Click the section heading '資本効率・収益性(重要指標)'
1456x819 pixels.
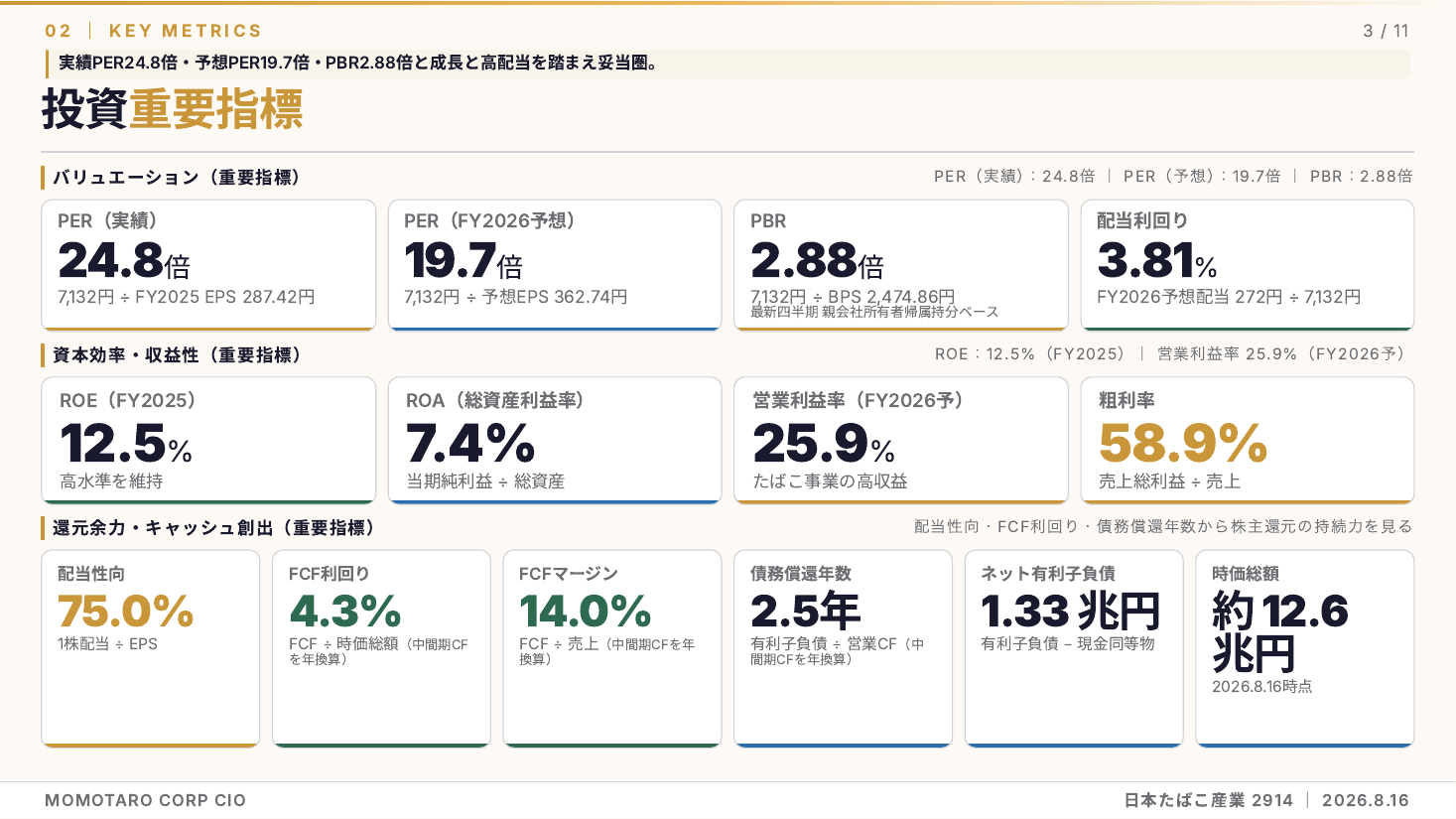coord(177,354)
